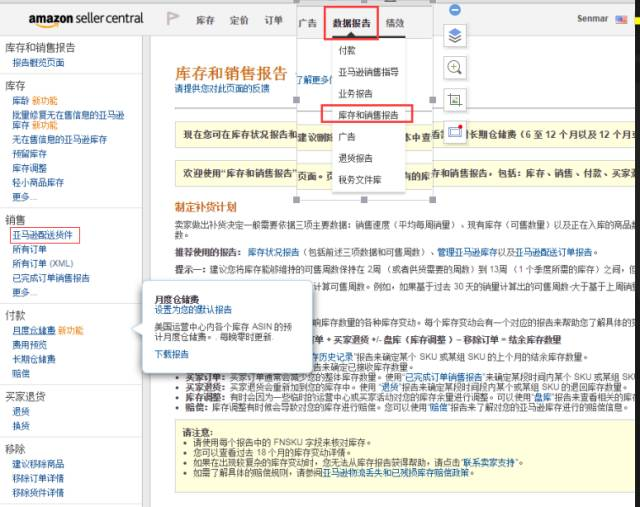Open the 库龄 report in sidebar
Screen dimensions: 640x507
pos(20,101)
